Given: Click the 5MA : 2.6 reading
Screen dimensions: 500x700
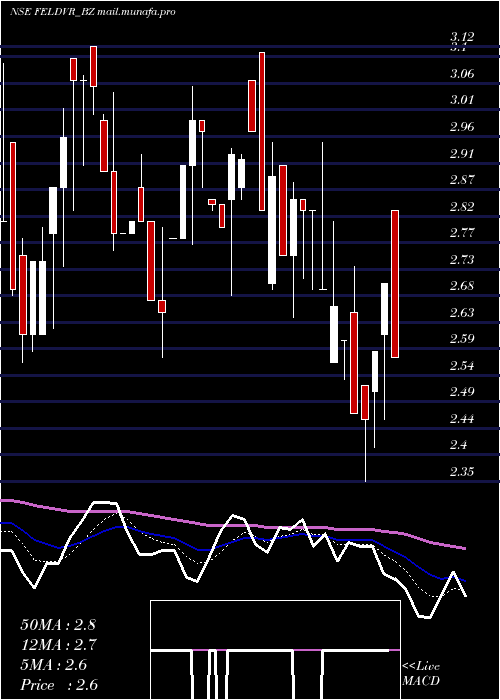Looking at the screenshot, I should [x=54, y=665].
